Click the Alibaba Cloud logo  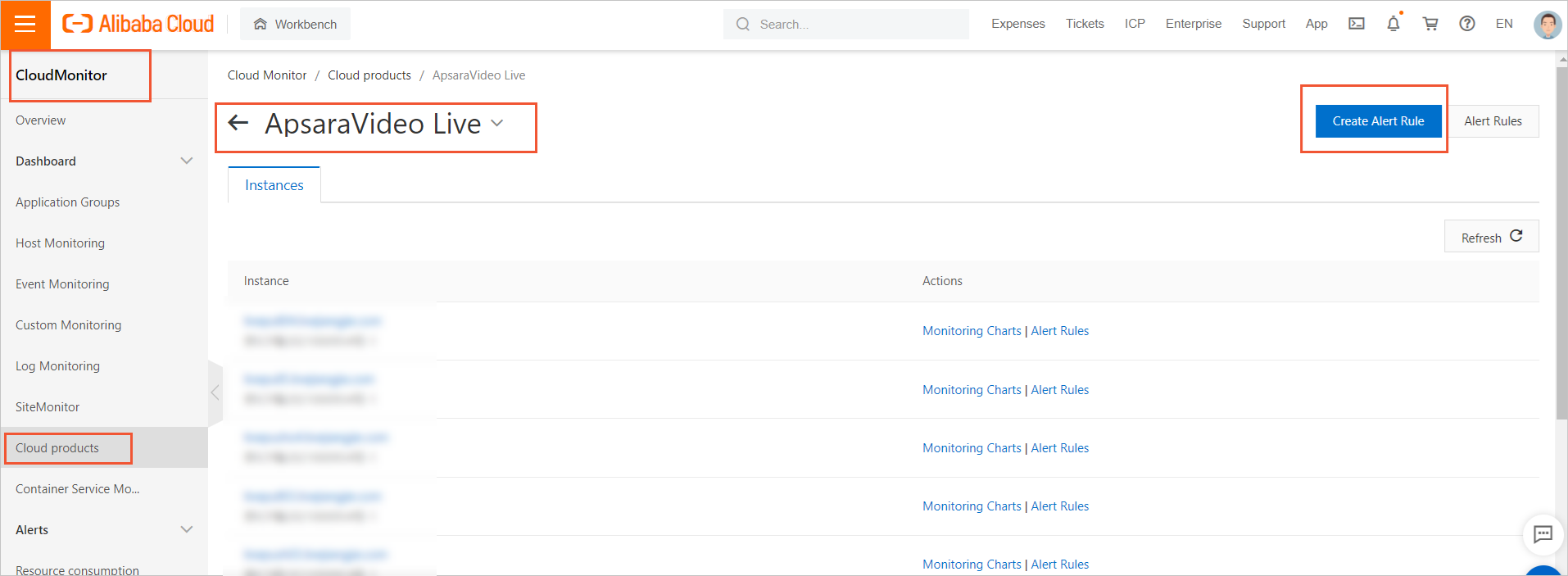tap(138, 24)
